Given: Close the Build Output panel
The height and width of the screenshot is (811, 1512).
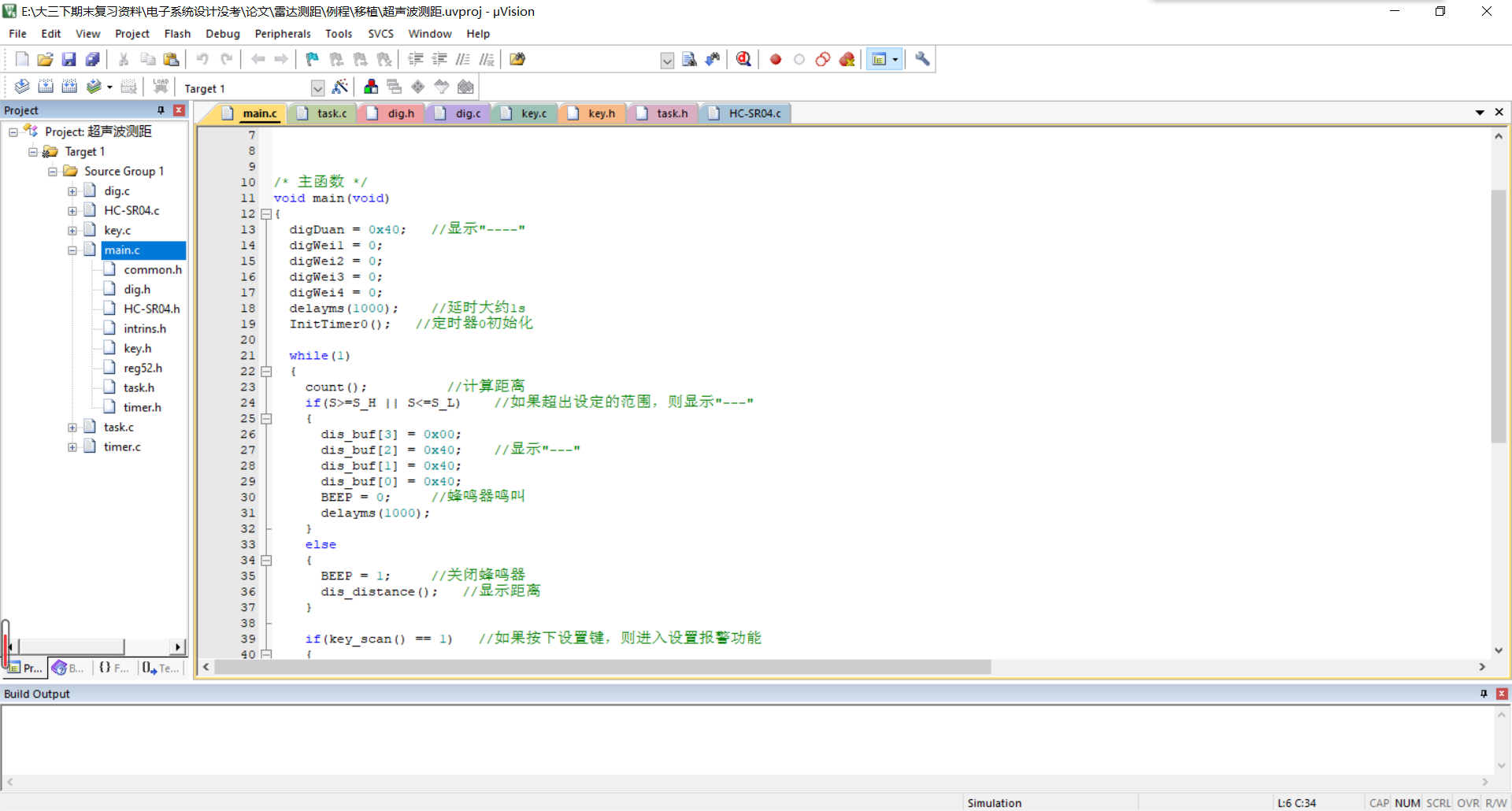Looking at the screenshot, I should pos(1502,694).
